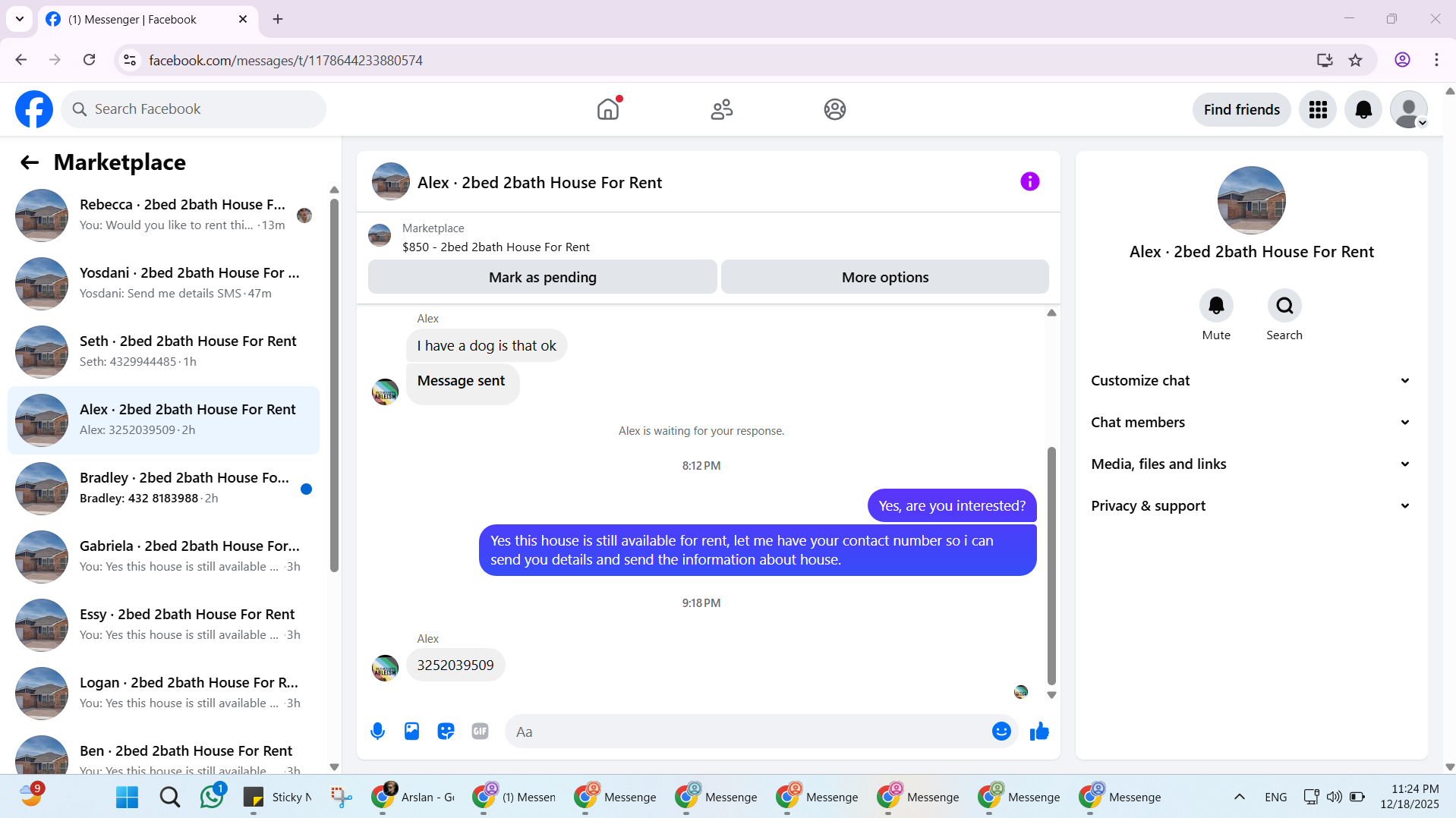Open the emoji picker in message box

click(x=1001, y=731)
